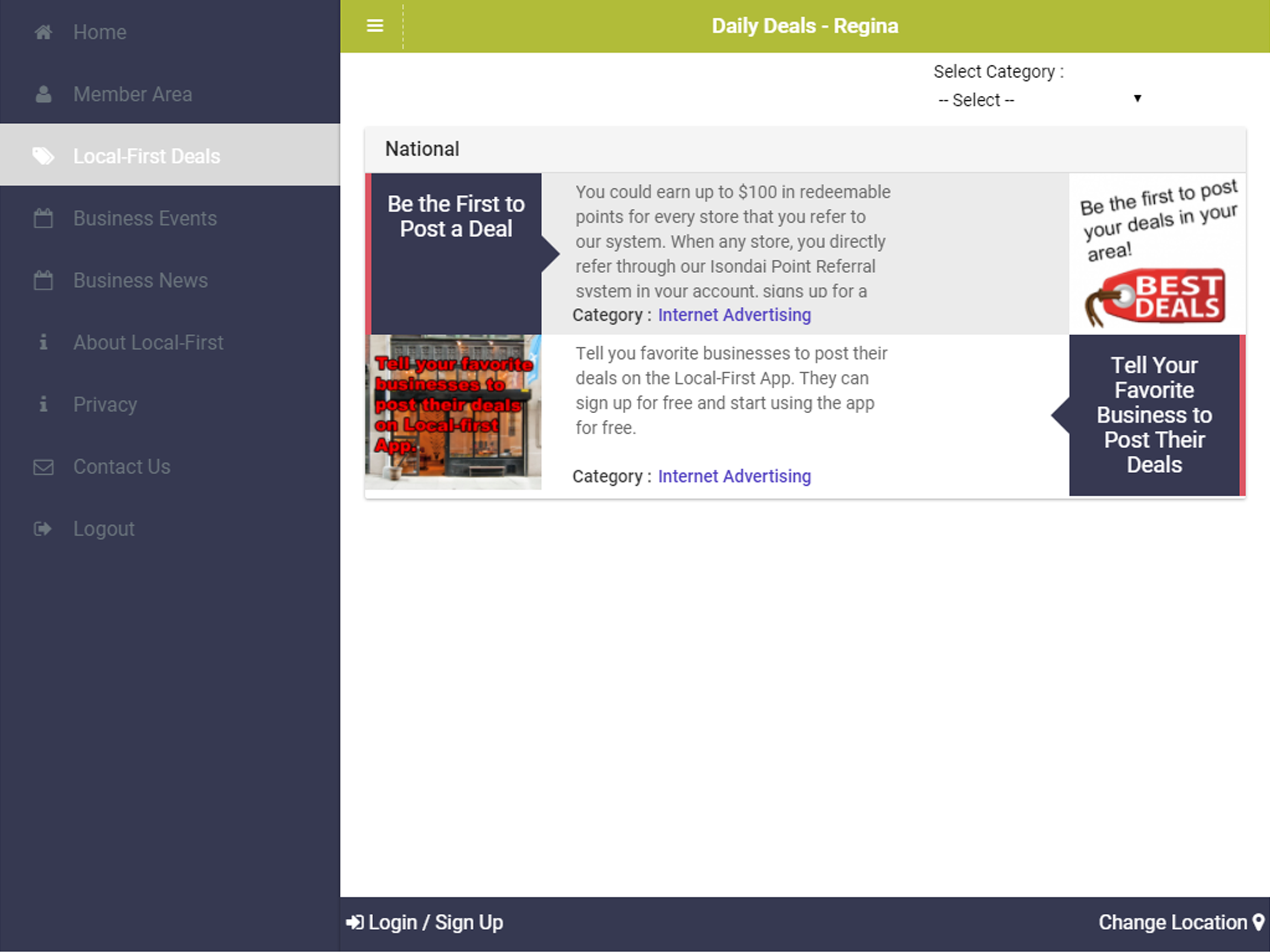
Task: Click the 'Select Category :' label
Action: click(x=999, y=72)
